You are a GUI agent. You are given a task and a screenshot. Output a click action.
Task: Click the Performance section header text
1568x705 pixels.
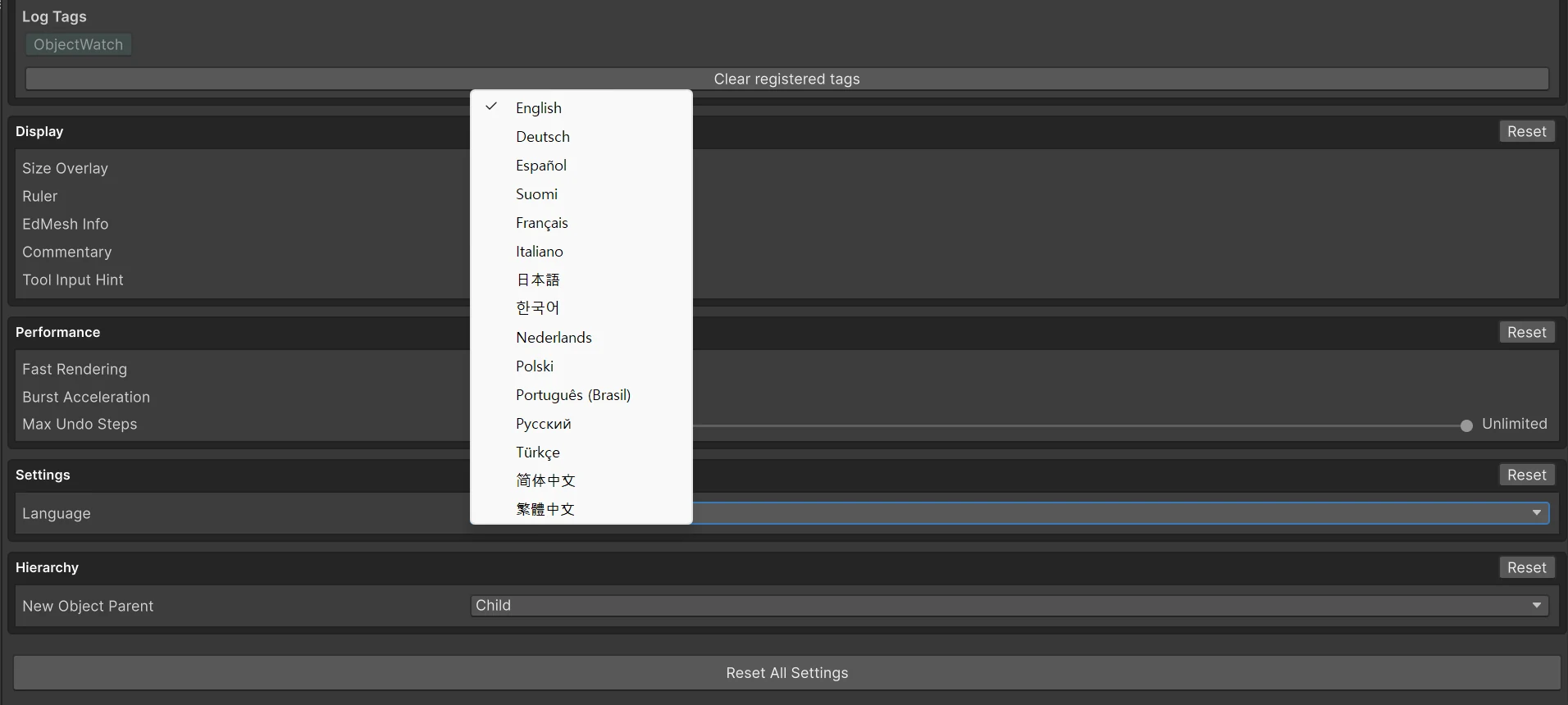point(57,332)
